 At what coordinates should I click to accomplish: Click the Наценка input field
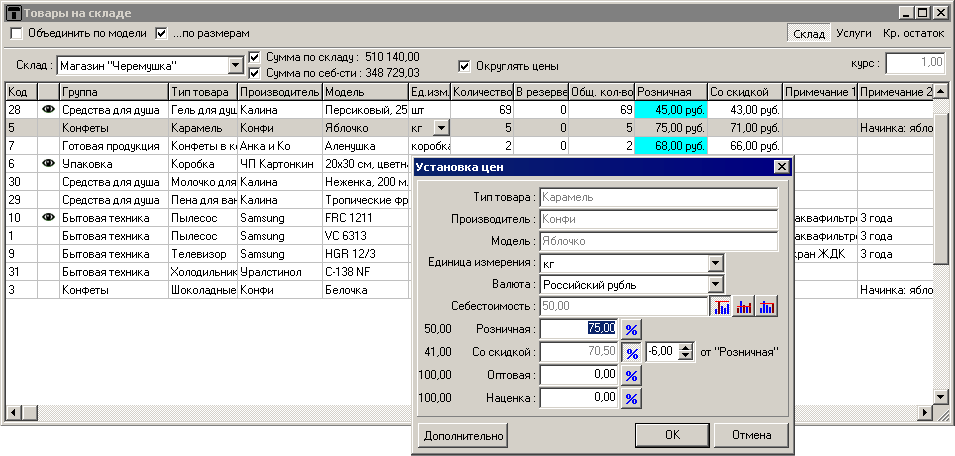click(579, 398)
